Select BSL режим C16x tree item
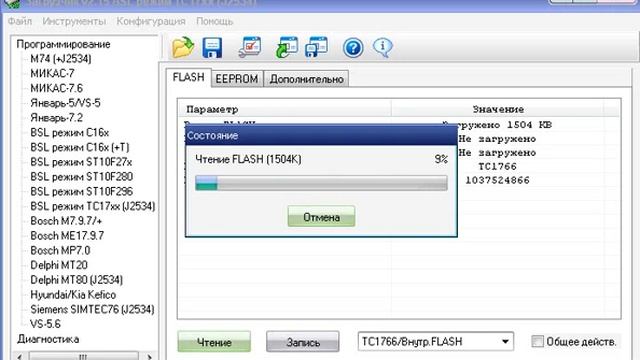 [x=70, y=133]
